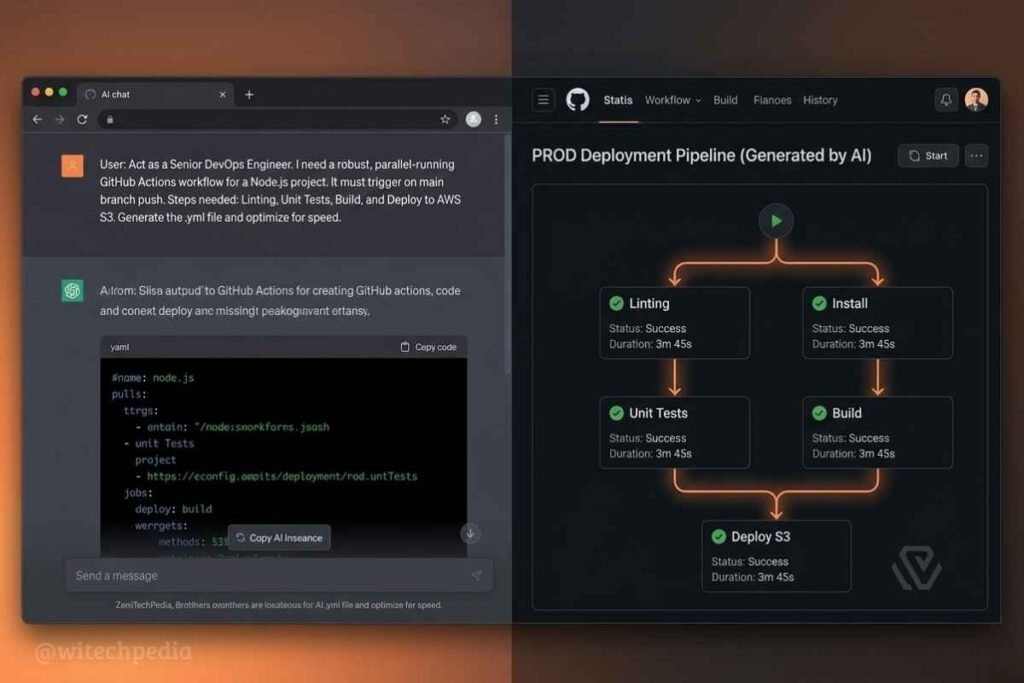Click the send message paper plane icon
This screenshot has height=683, width=1024.
click(x=477, y=575)
